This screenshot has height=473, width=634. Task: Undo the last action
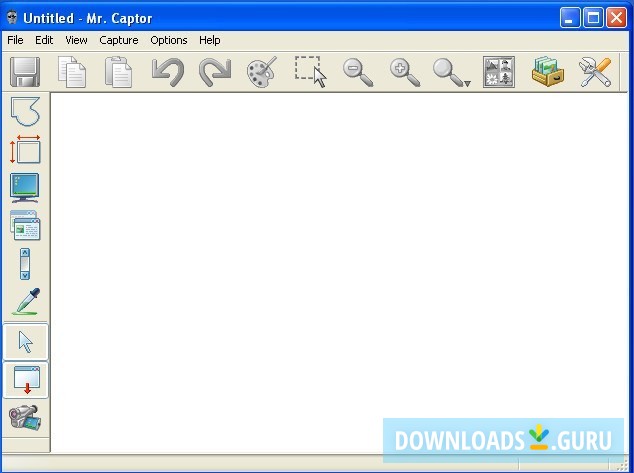coord(168,72)
